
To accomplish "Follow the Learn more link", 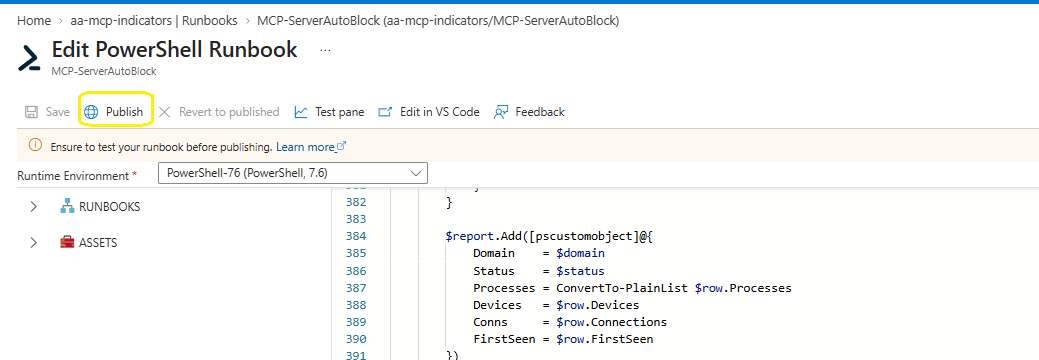I will pos(305,147).
